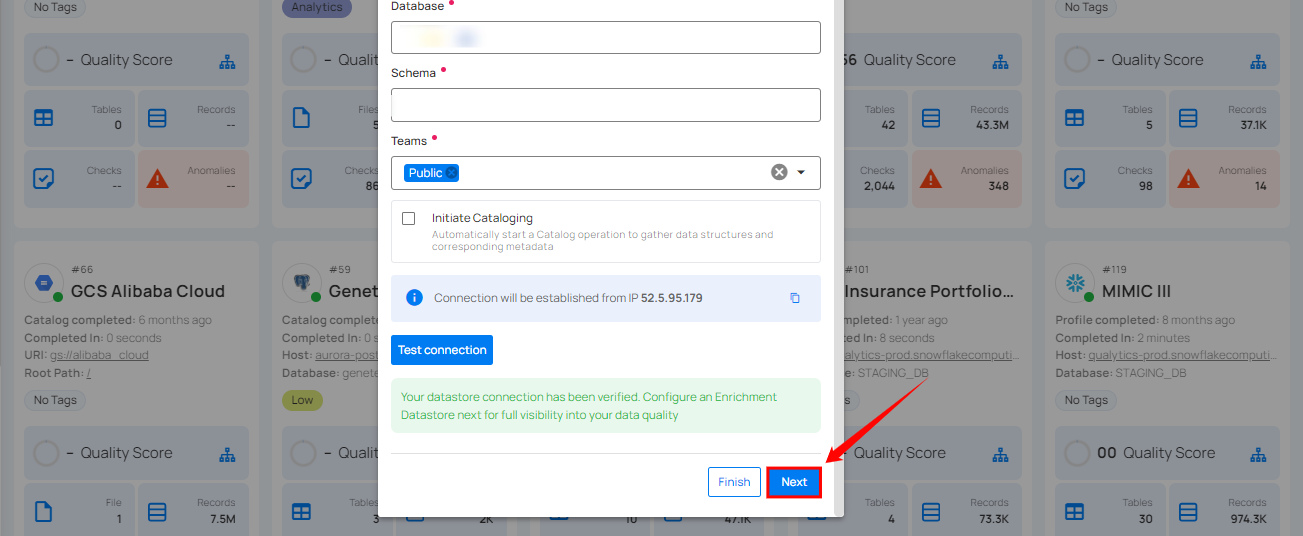Screen dimensions: 1303x536
Task: Focus the Database input field
Action: [x=605, y=38]
